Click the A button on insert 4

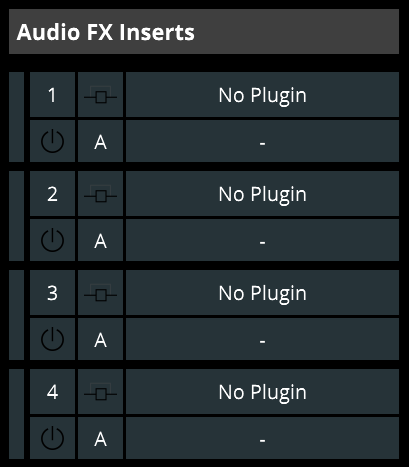100,438
